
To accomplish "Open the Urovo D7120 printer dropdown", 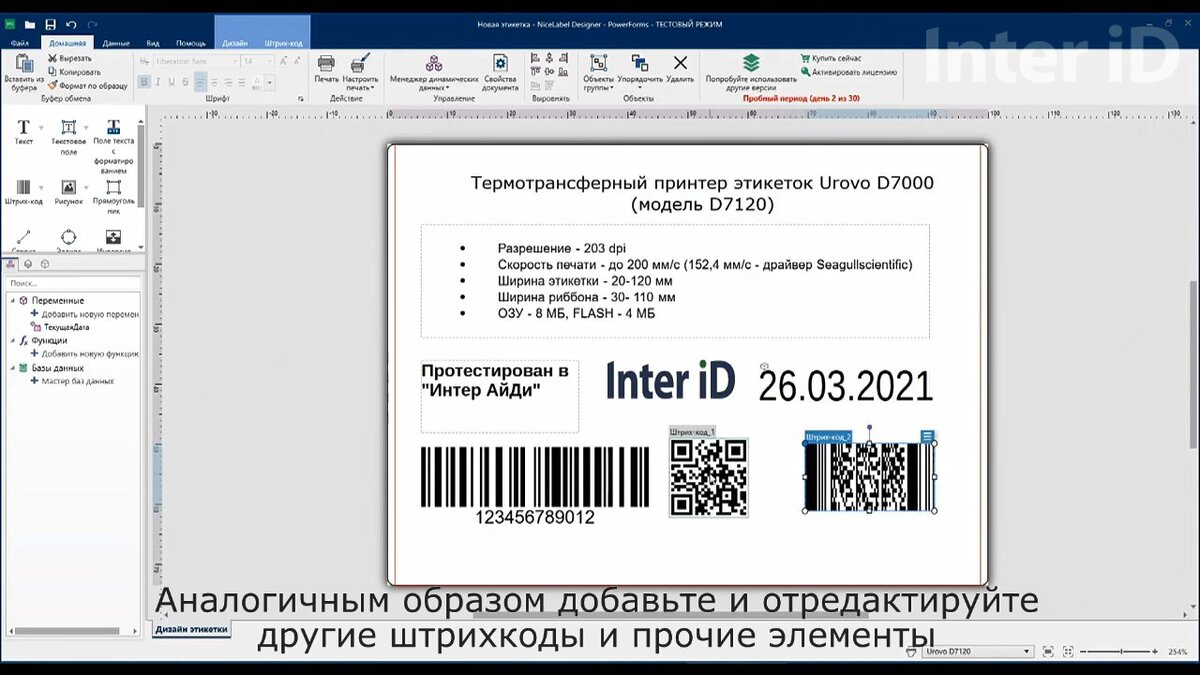I will pyautogui.click(x=977, y=651).
